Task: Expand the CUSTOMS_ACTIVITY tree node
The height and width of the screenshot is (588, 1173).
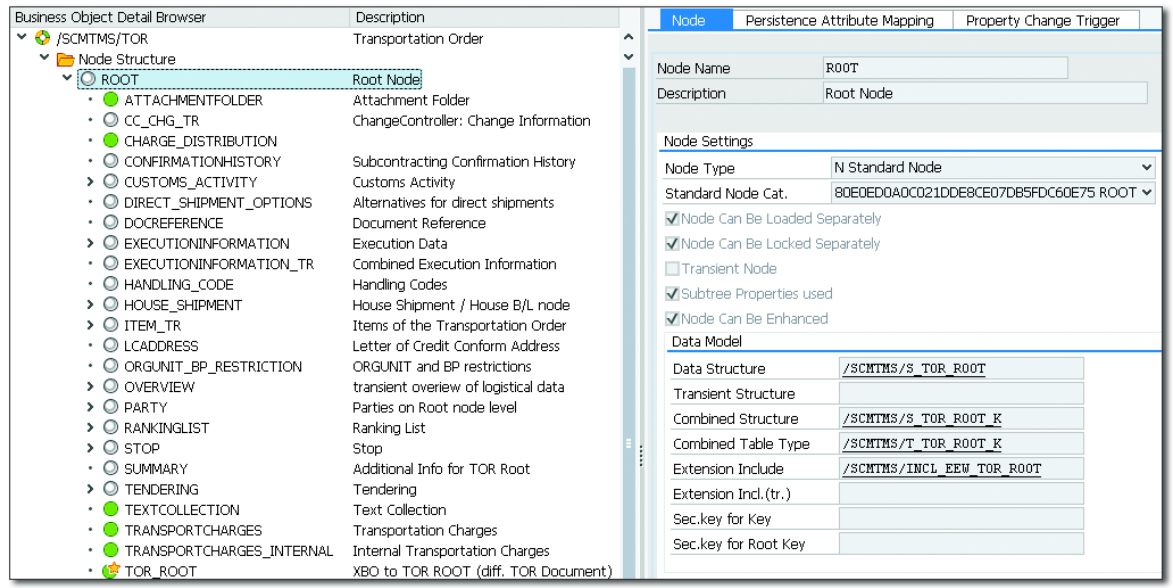Action: click(x=91, y=182)
